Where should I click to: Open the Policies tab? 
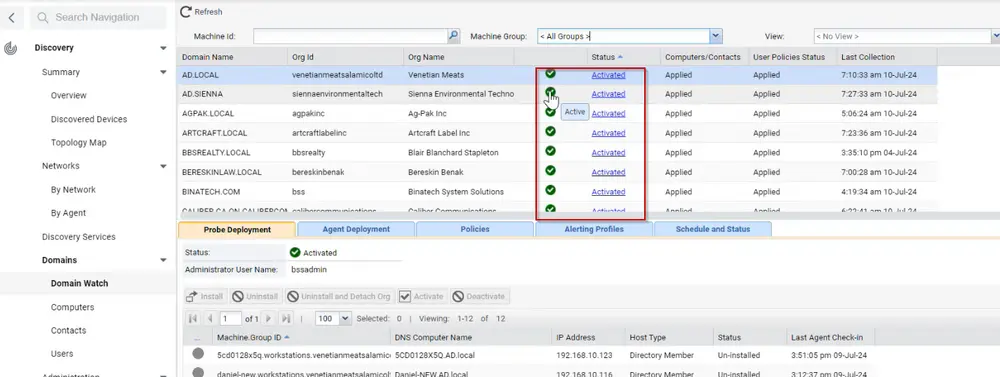coord(474,230)
